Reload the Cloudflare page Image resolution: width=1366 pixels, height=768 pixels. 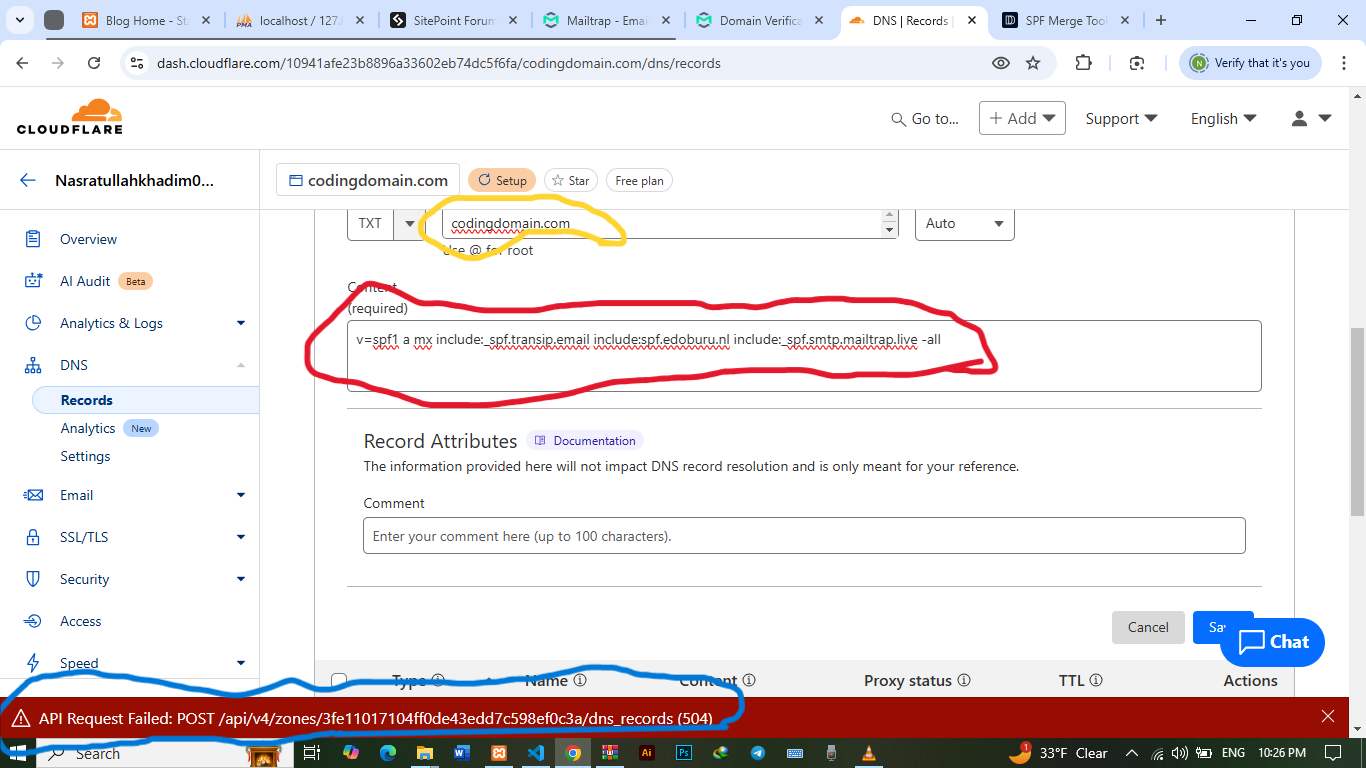[94, 63]
